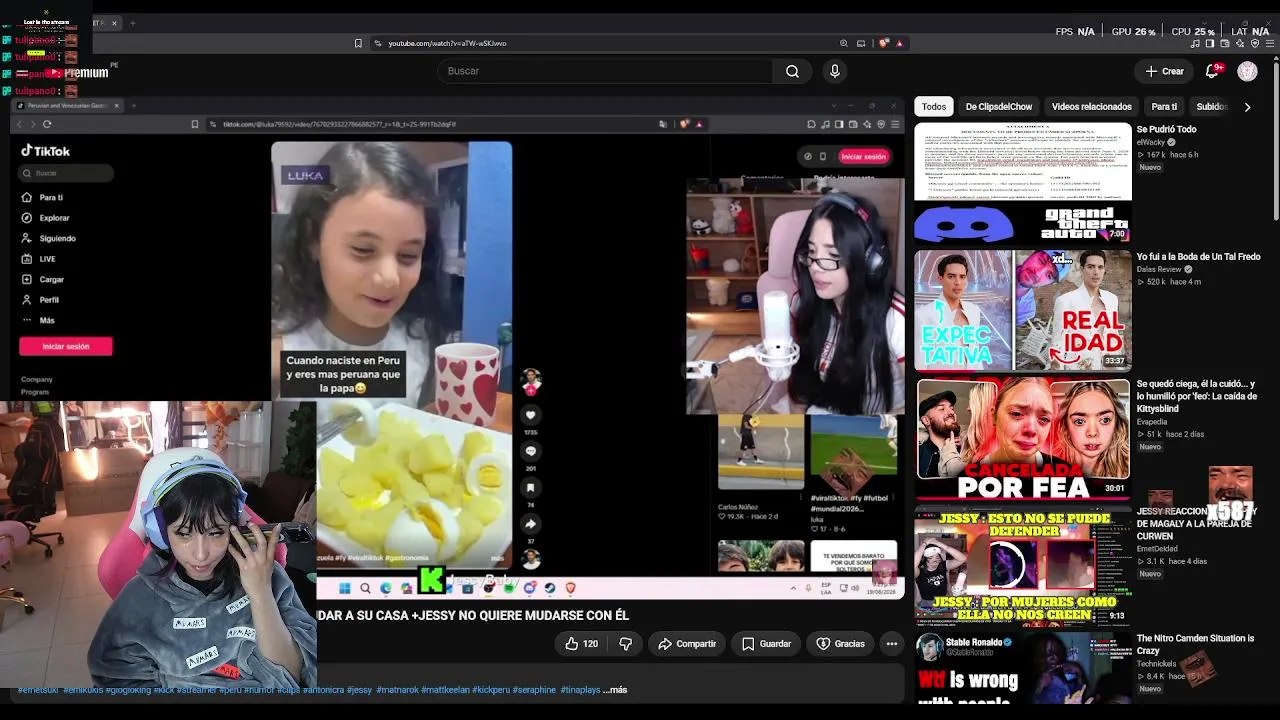Go back in the TikTok browser window
Screen dimensions: 1280x720
click(x=18, y=124)
